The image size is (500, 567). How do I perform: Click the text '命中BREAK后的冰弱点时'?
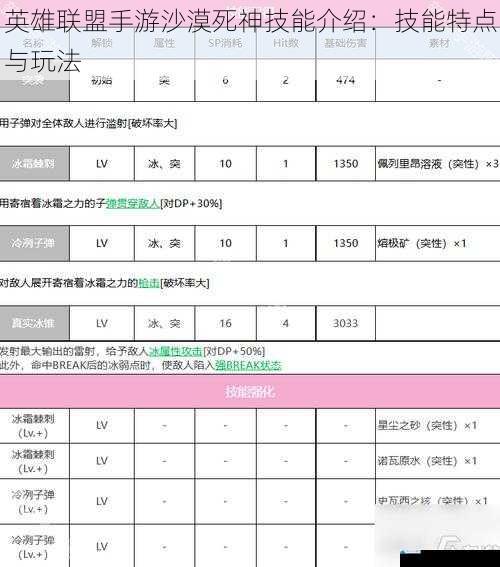coord(90,365)
